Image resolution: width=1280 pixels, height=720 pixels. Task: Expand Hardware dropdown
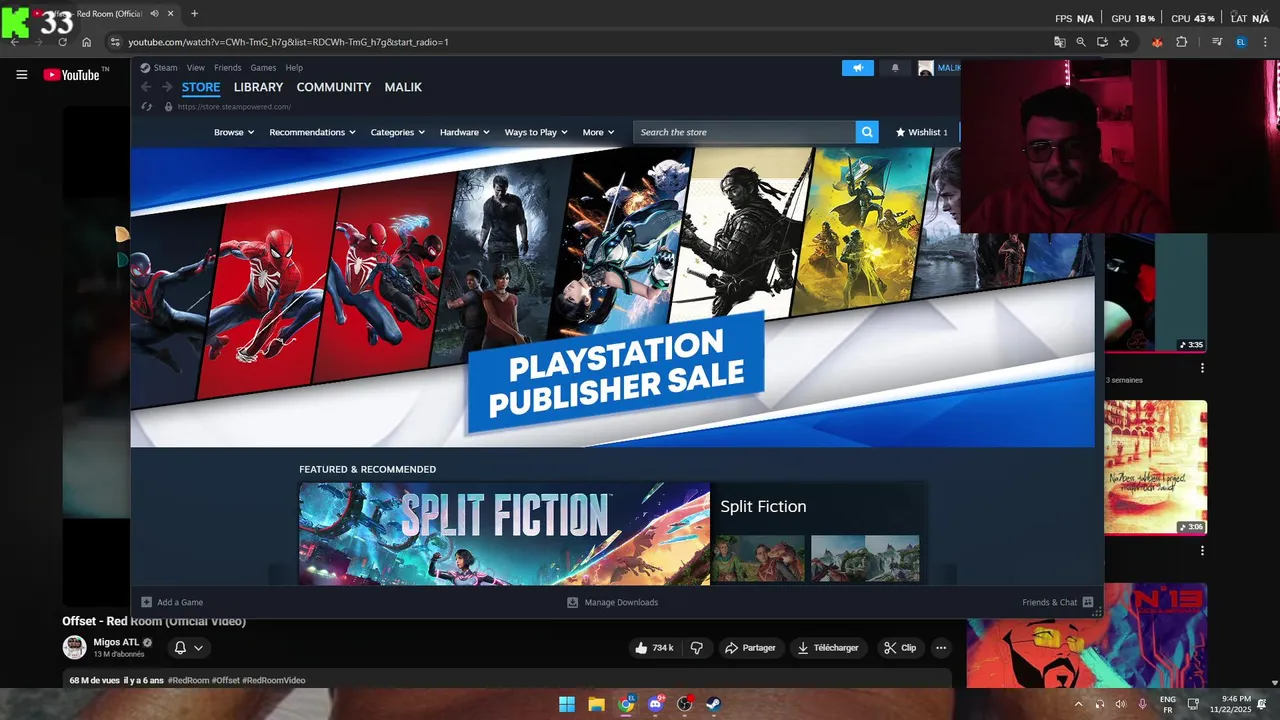(465, 132)
